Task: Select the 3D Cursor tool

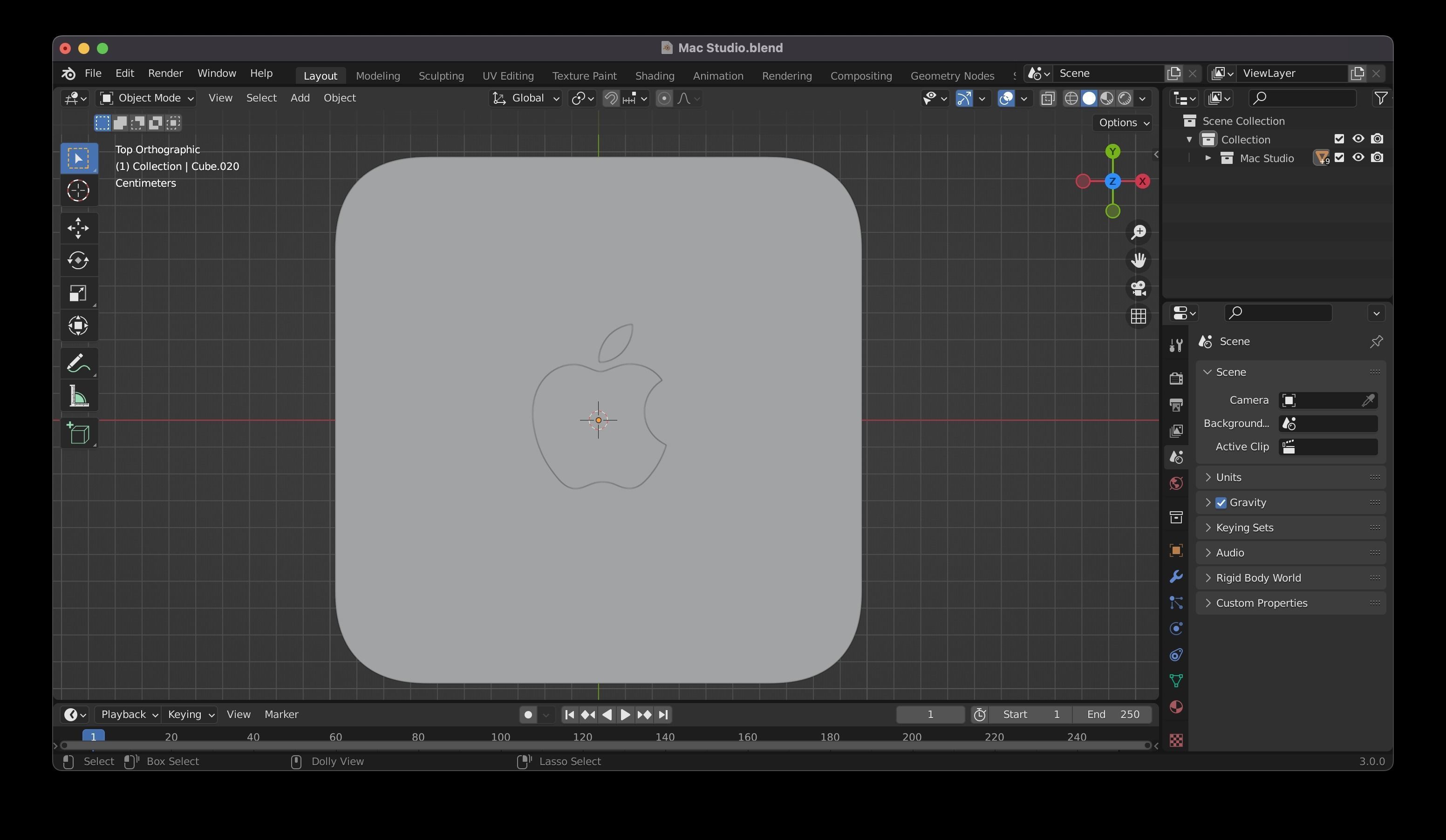Action: 79,190
